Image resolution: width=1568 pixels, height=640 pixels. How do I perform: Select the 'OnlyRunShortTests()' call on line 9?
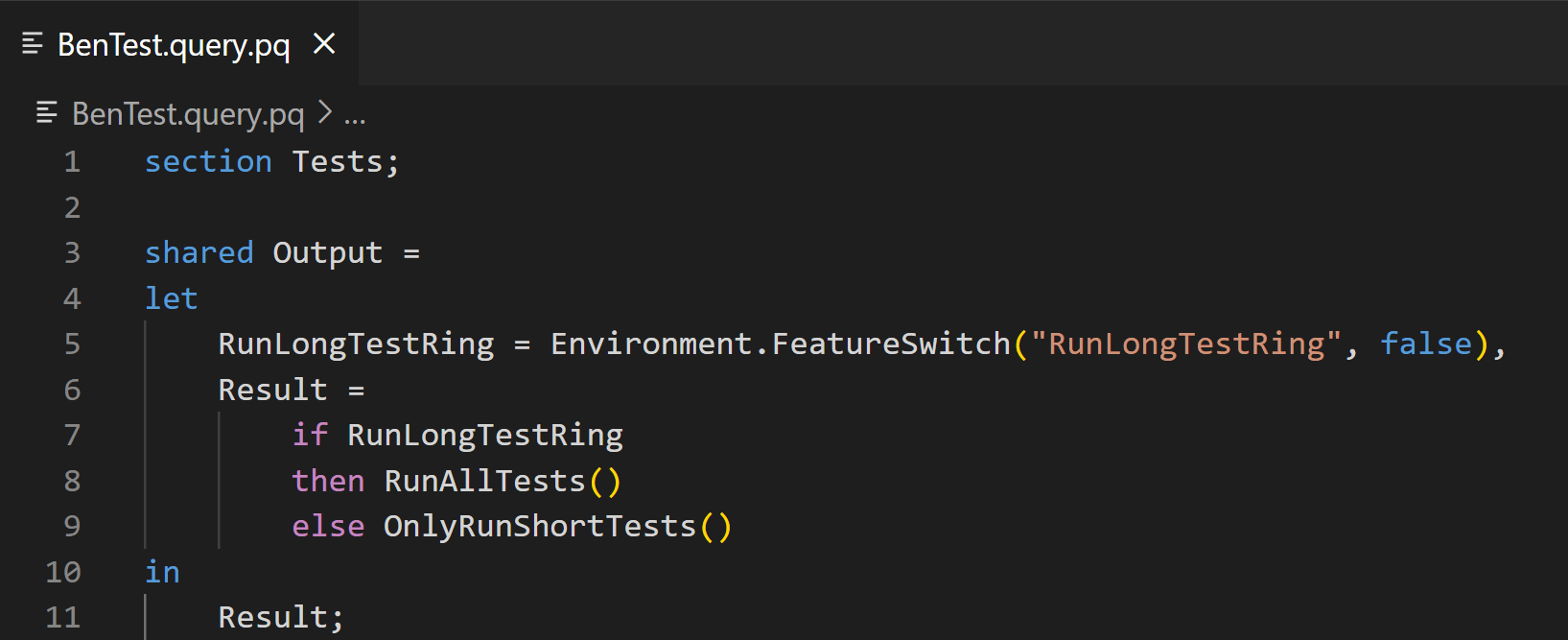(556, 526)
